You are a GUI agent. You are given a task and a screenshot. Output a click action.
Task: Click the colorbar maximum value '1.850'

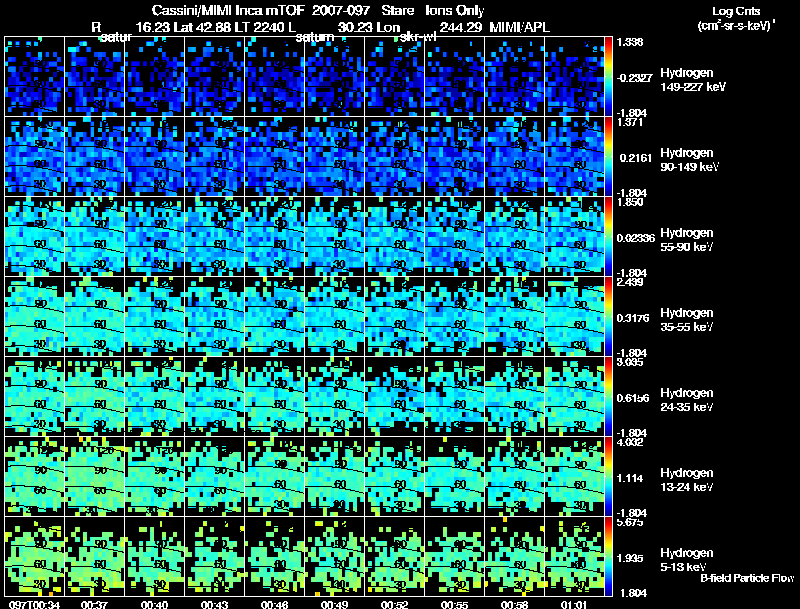[x=630, y=203]
